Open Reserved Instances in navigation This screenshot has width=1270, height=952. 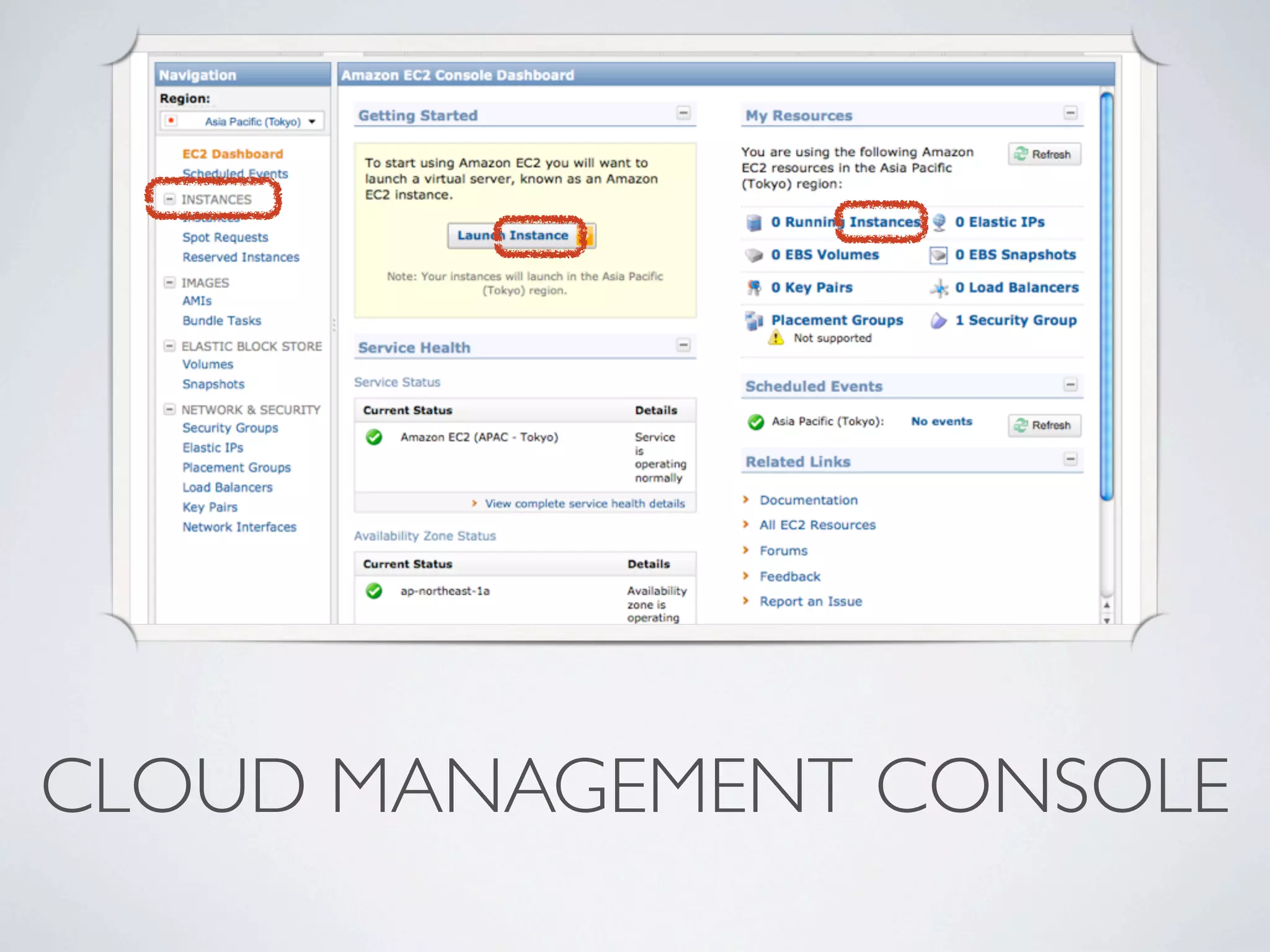click(241, 257)
